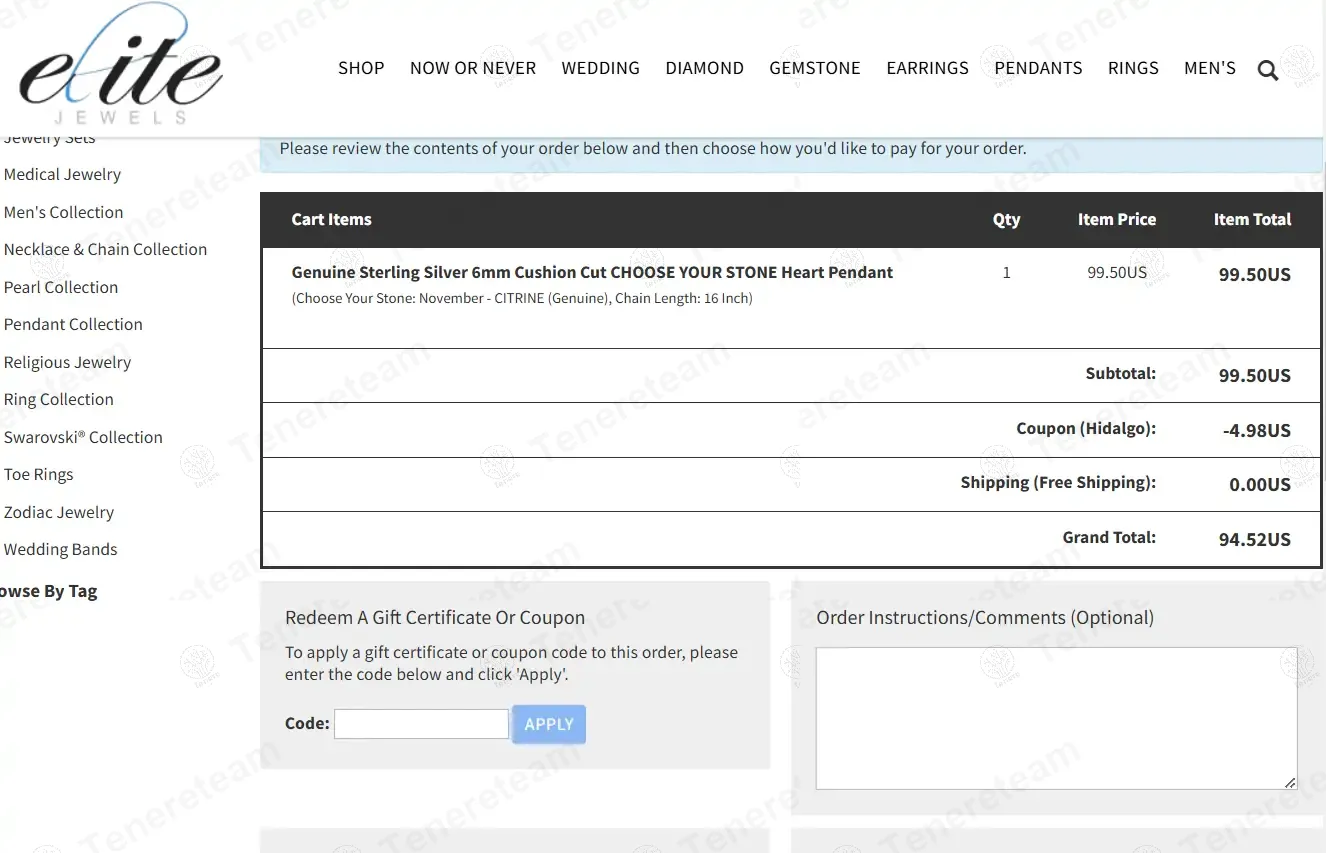Open Swarovski Collection category
This screenshot has width=1326, height=853.
click(83, 437)
